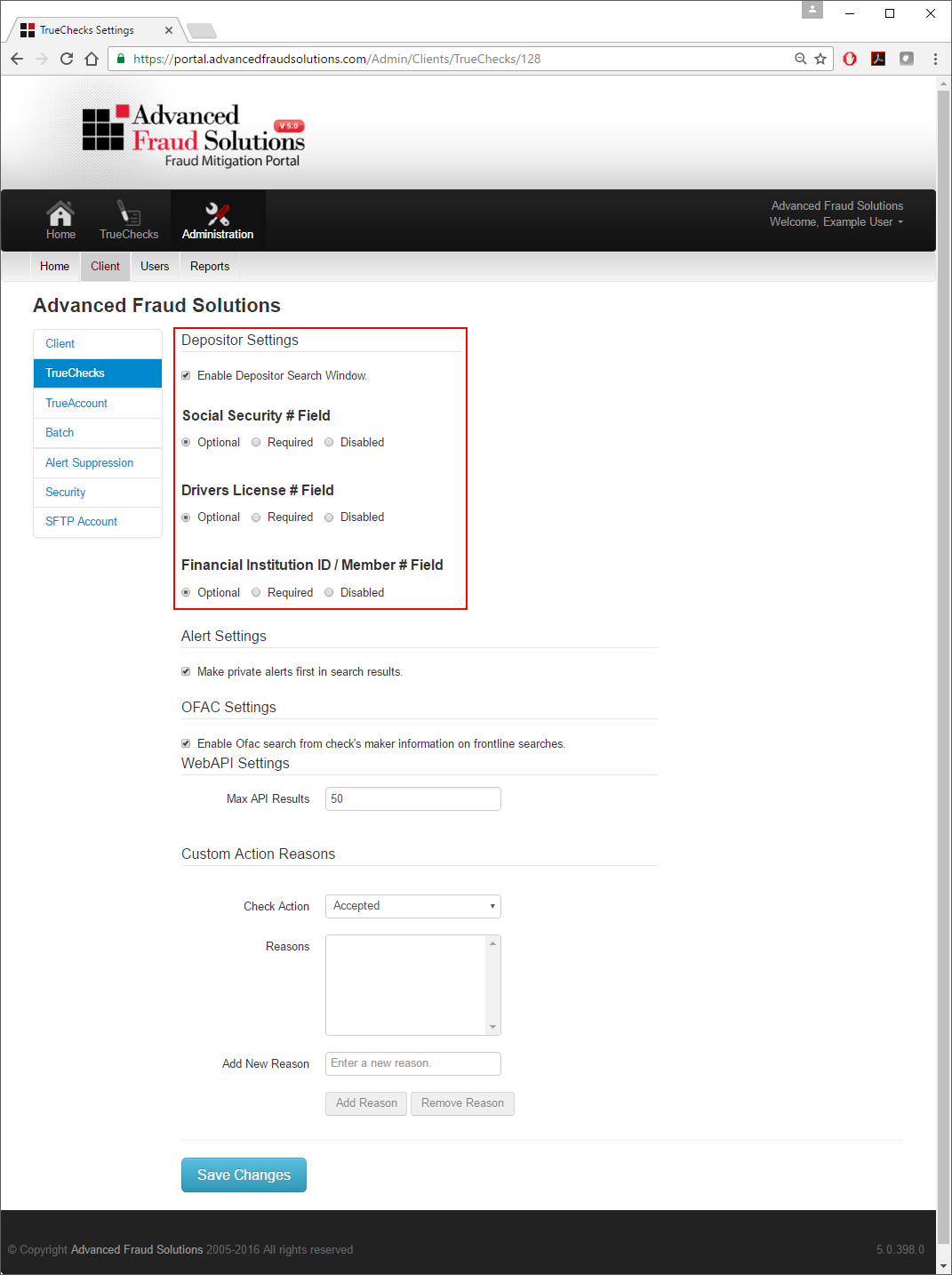952x1275 pixels.
Task: Open the Reports tab
Action: coord(210,266)
